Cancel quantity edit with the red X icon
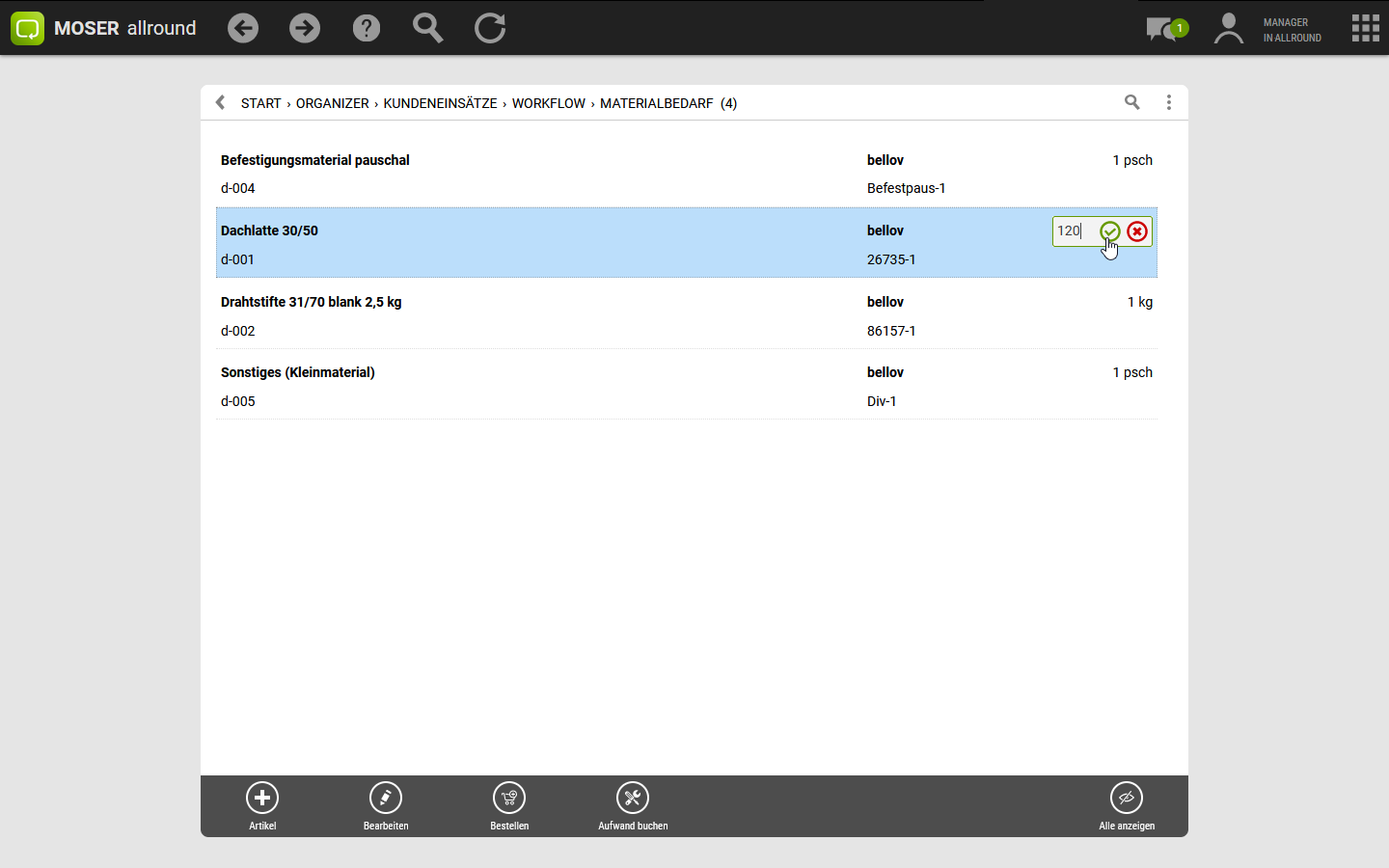The image size is (1389, 868). [1137, 231]
